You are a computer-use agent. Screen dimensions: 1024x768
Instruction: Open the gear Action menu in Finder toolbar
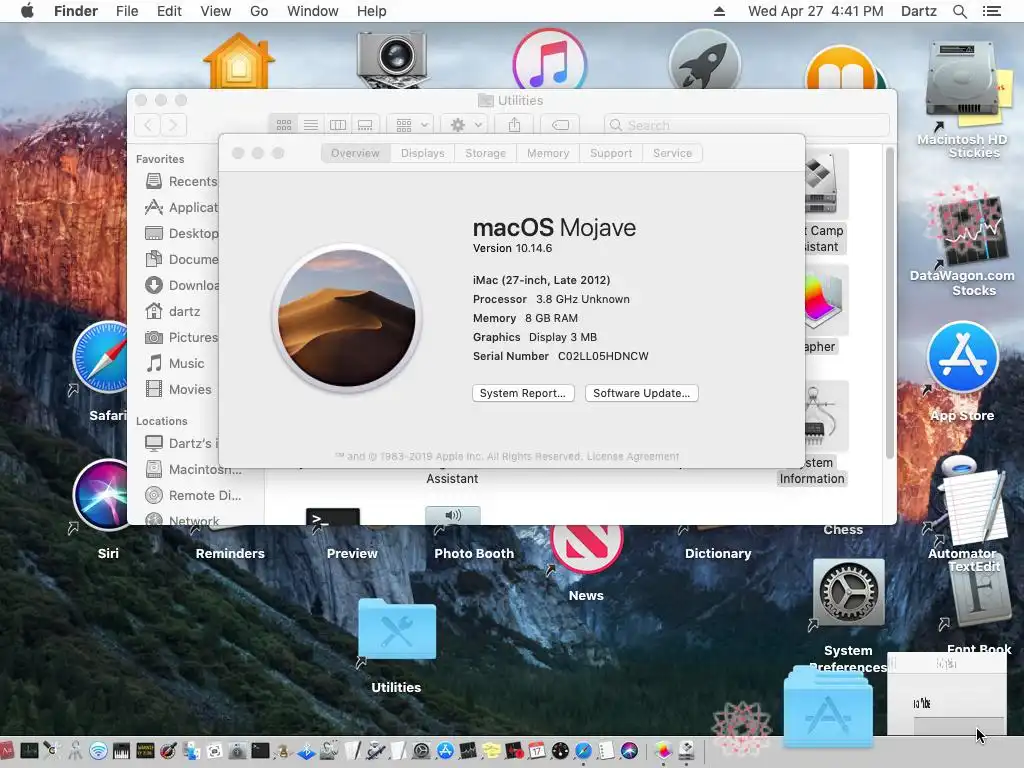click(466, 125)
